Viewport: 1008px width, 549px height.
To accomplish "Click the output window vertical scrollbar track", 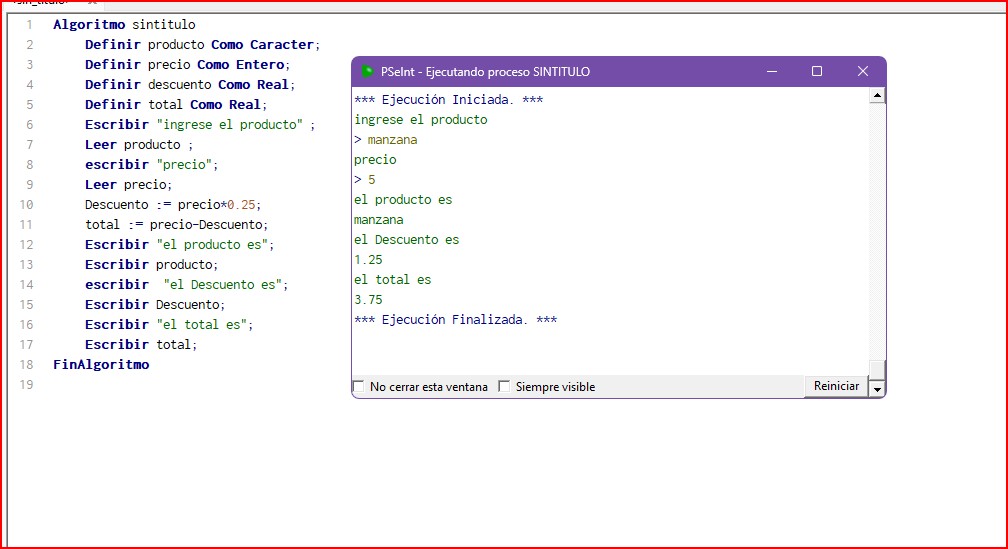I will pos(877,230).
